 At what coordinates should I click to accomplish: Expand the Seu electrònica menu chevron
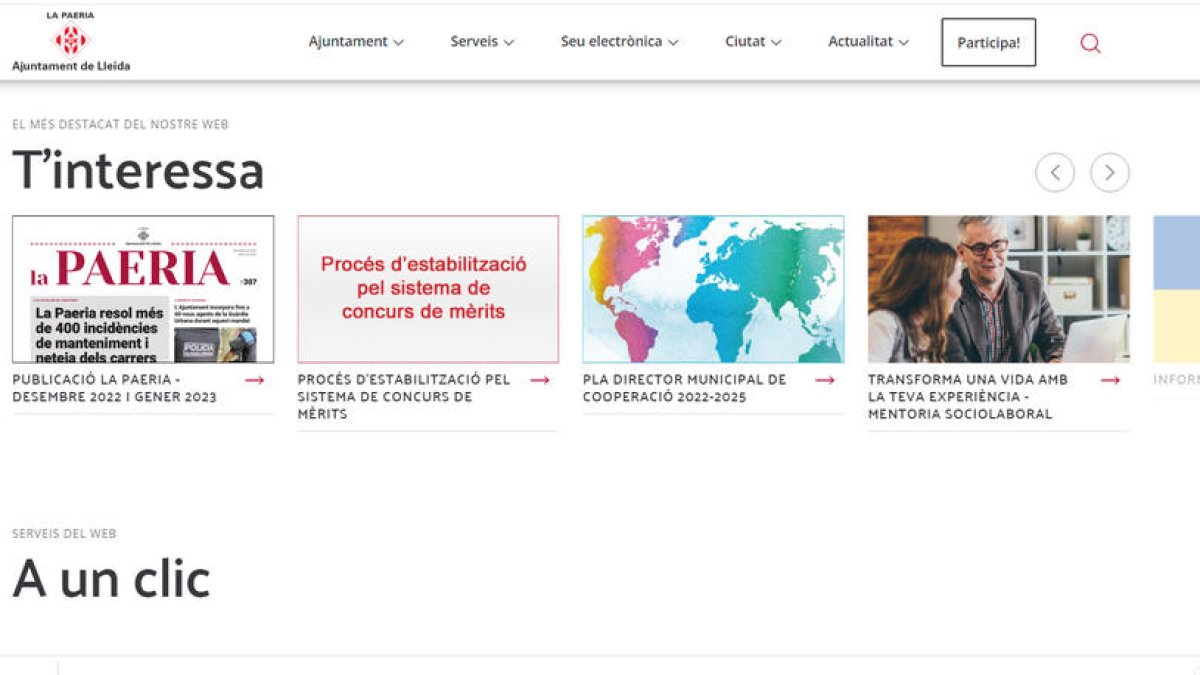tap(673, 43)
